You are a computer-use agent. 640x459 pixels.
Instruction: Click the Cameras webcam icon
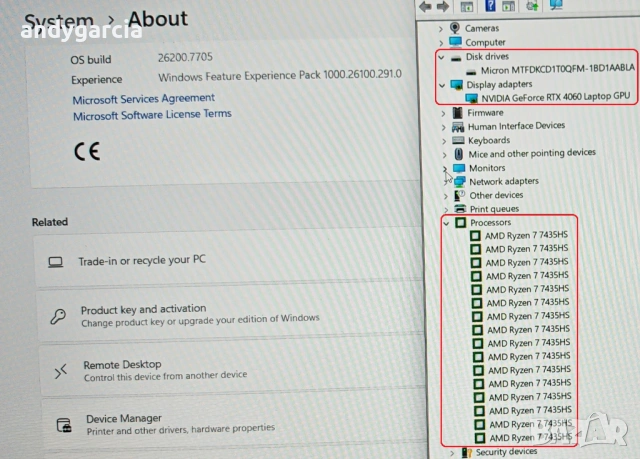click(x=456, y=29)
